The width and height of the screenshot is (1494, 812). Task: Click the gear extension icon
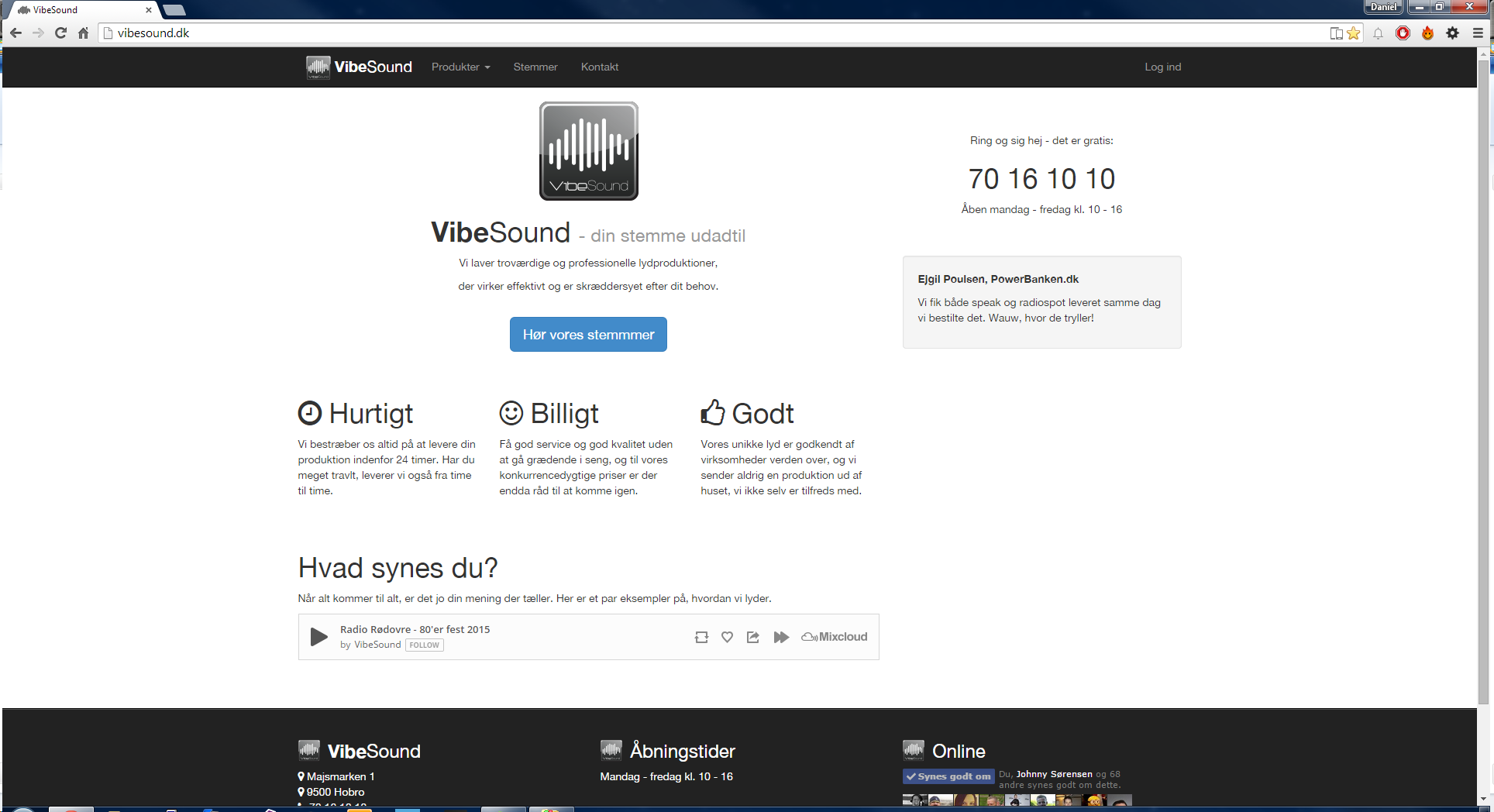pyautogui.click(x=1452, y=33)
